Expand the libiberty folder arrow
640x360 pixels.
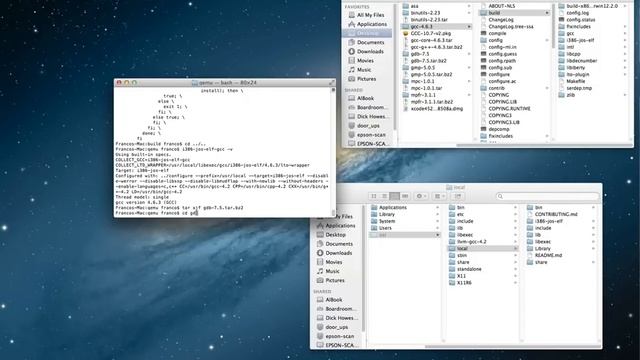click(625, 68)
